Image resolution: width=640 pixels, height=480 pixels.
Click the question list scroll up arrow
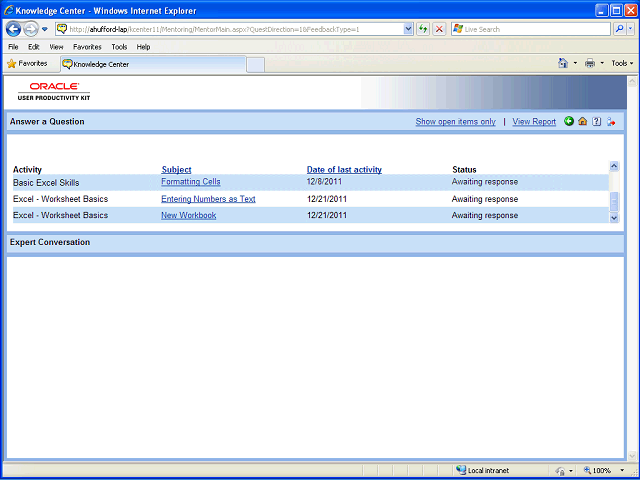coord(614,166)
